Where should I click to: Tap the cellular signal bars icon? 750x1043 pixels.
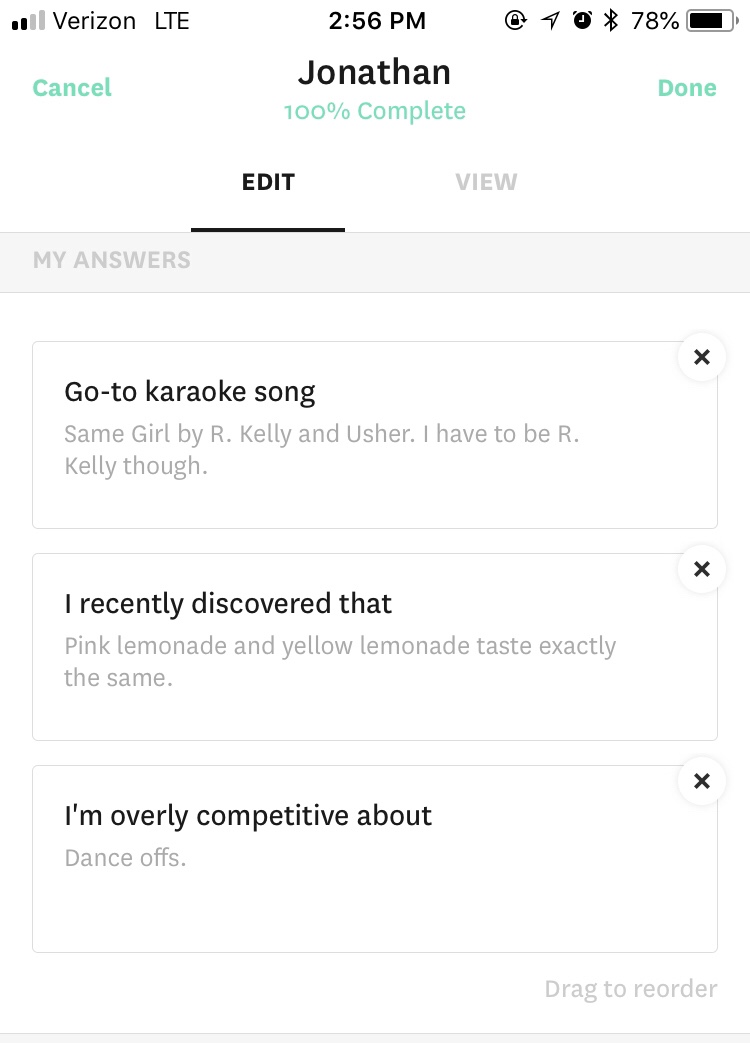[28, 21]
